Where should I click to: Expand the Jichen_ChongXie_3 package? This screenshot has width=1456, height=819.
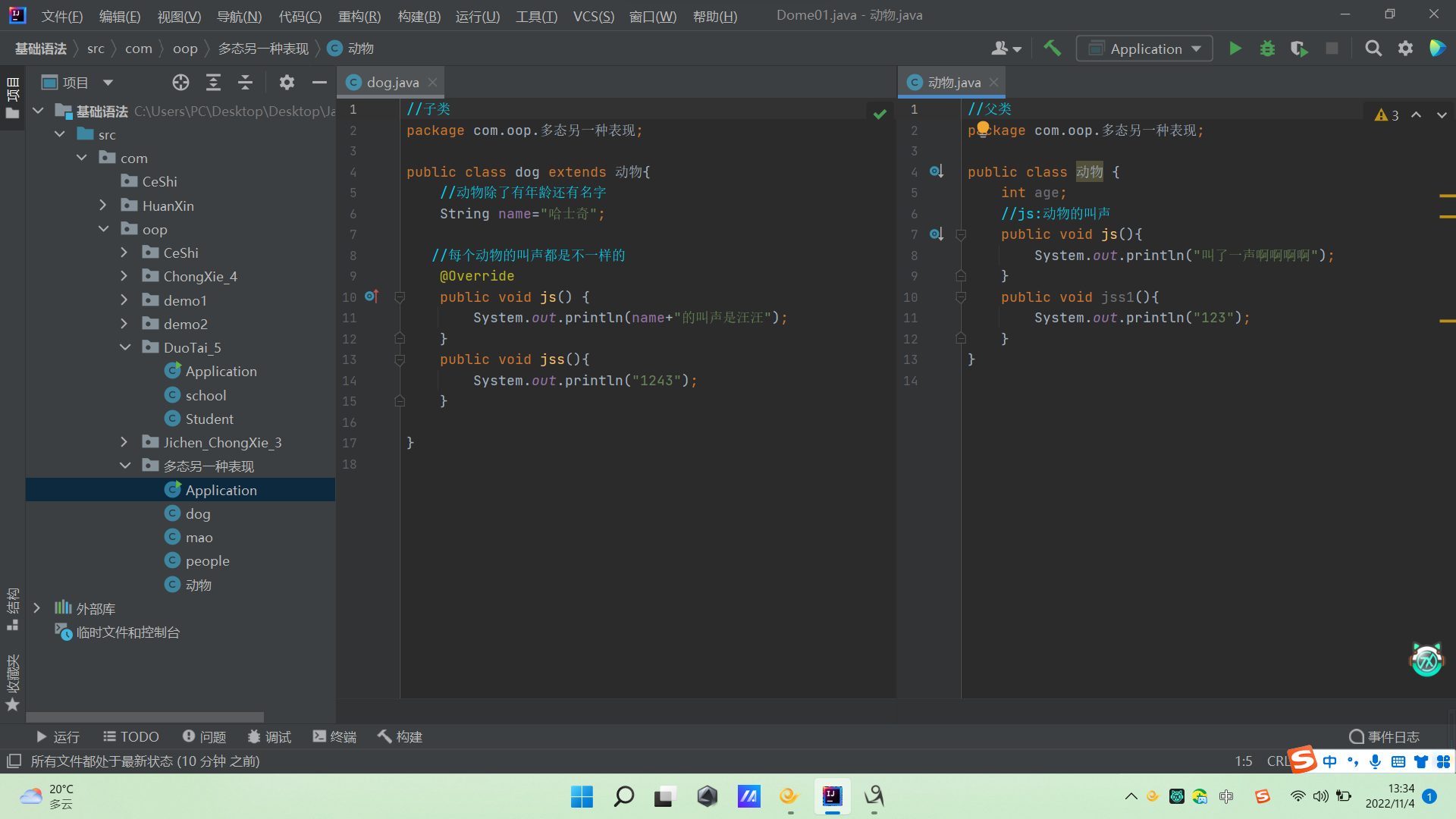pyautogui.click(x=124, y=442)
